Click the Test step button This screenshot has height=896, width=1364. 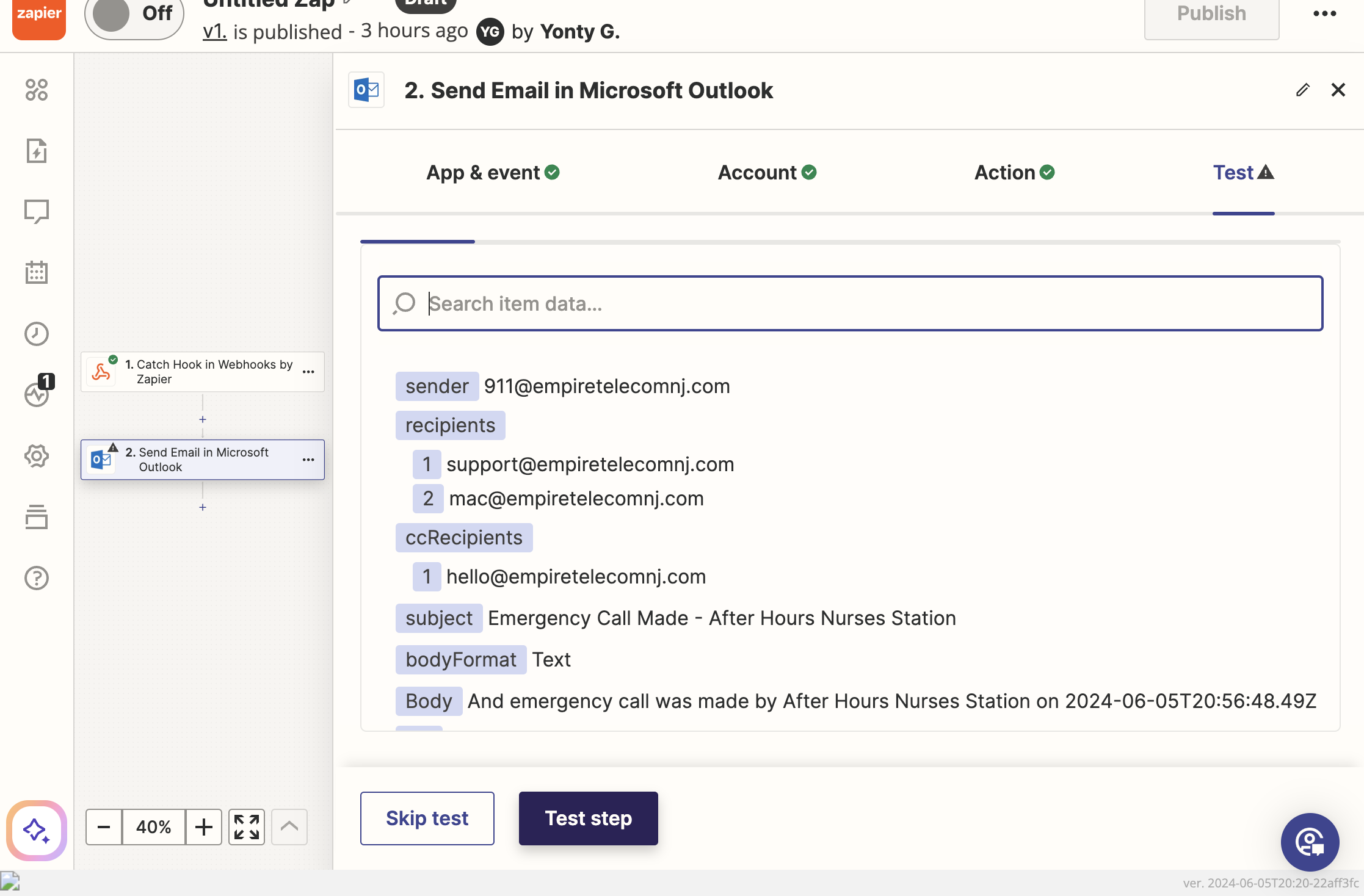pos(588,818)
